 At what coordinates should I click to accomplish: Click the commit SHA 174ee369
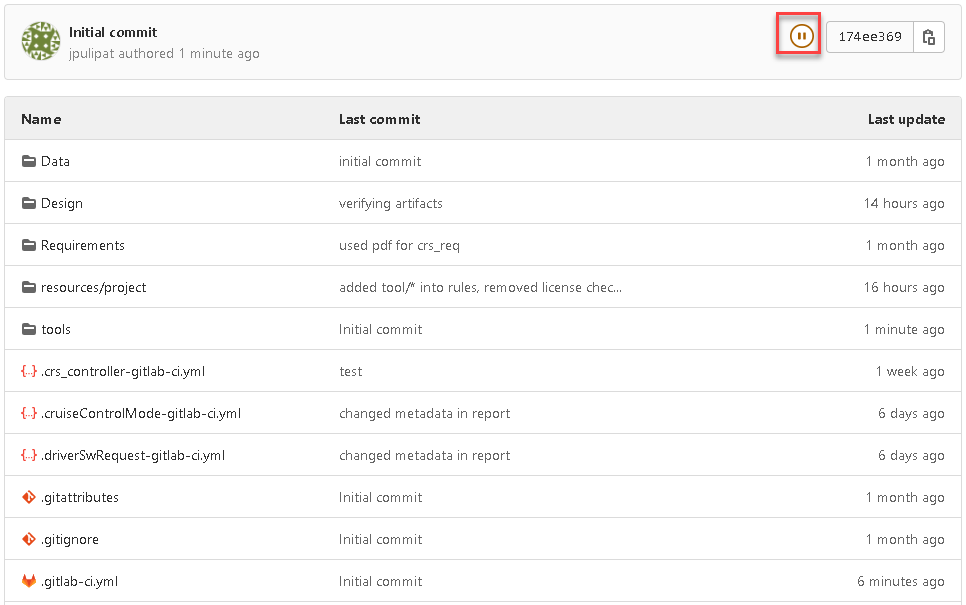869,36
